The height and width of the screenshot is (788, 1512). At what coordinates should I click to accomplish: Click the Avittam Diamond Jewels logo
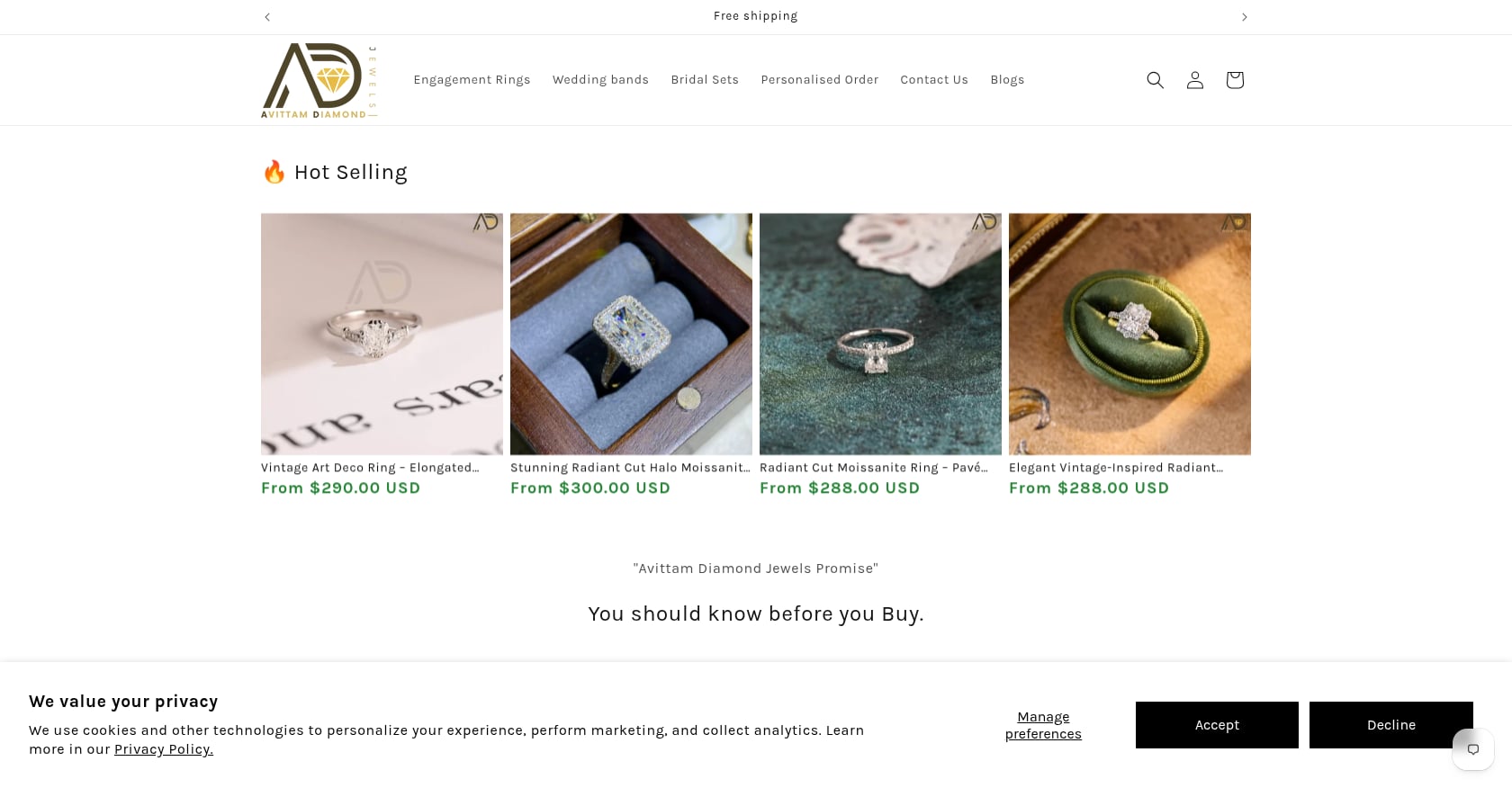(x=319, y=80)
